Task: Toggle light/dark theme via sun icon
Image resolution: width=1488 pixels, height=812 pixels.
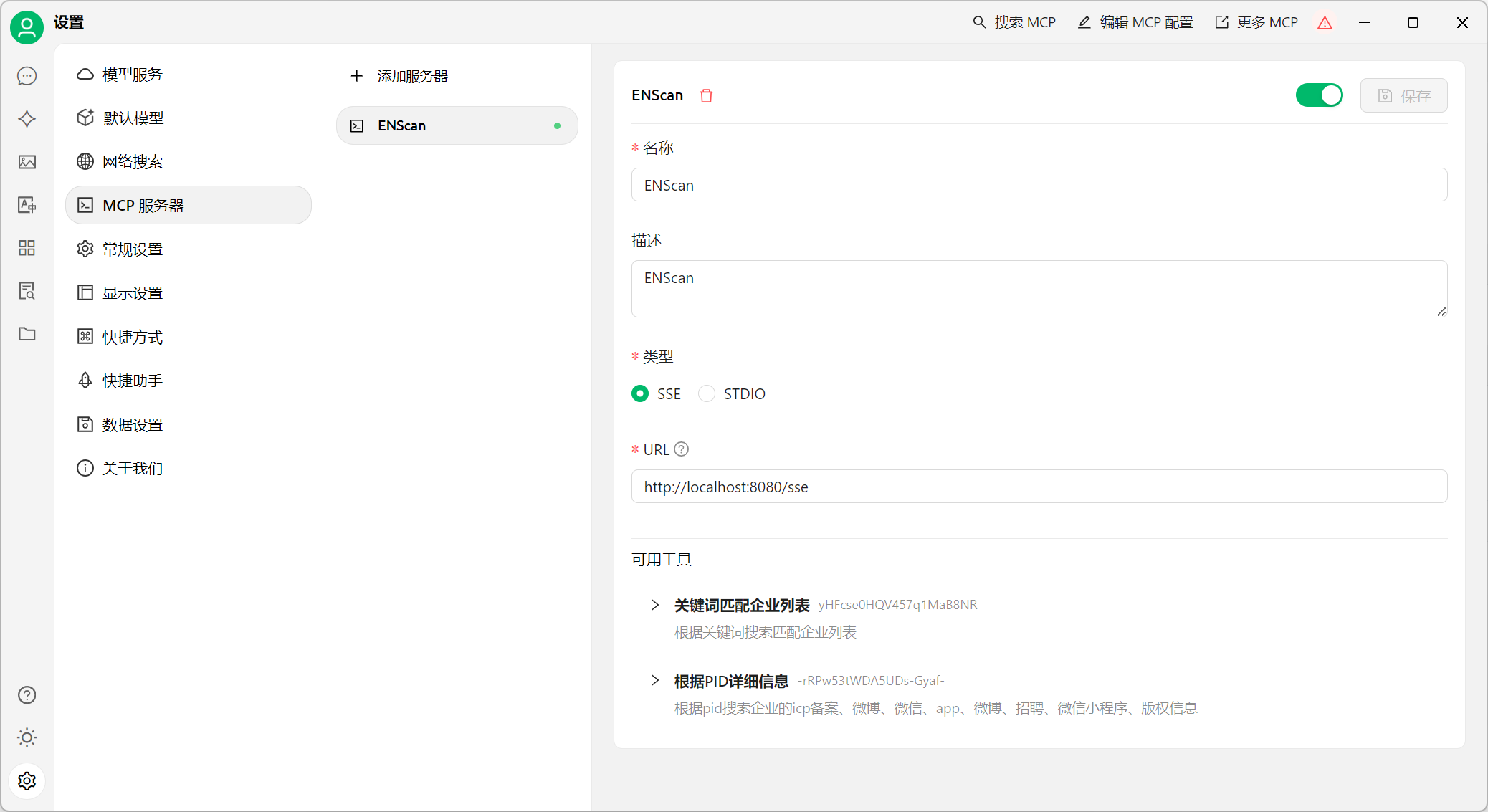Action: tap(27, 737)
